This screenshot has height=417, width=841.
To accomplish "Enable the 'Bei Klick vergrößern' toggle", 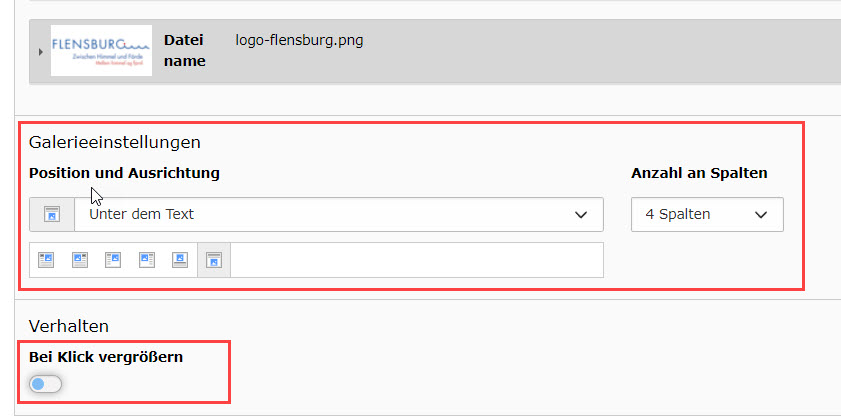I will 46,384.
